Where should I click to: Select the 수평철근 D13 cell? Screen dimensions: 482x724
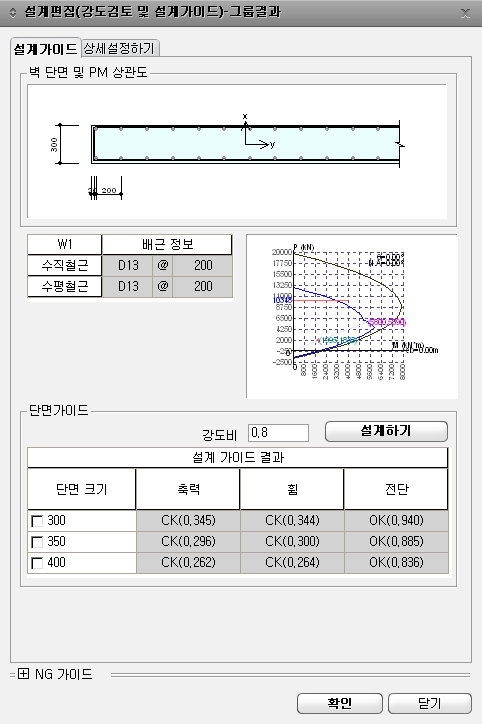(128, 286)
